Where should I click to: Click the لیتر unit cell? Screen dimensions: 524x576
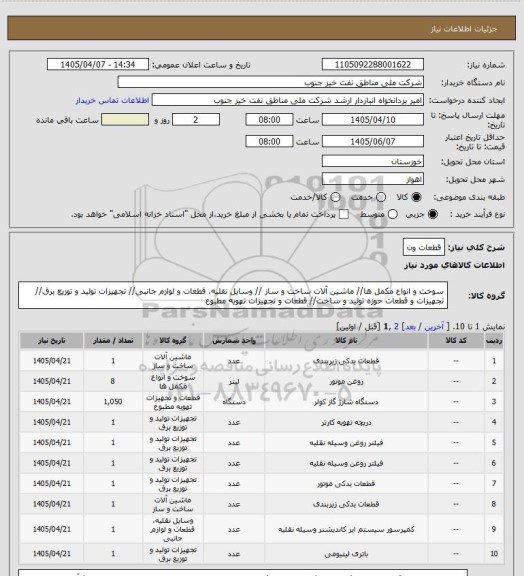tap(234, 382)
